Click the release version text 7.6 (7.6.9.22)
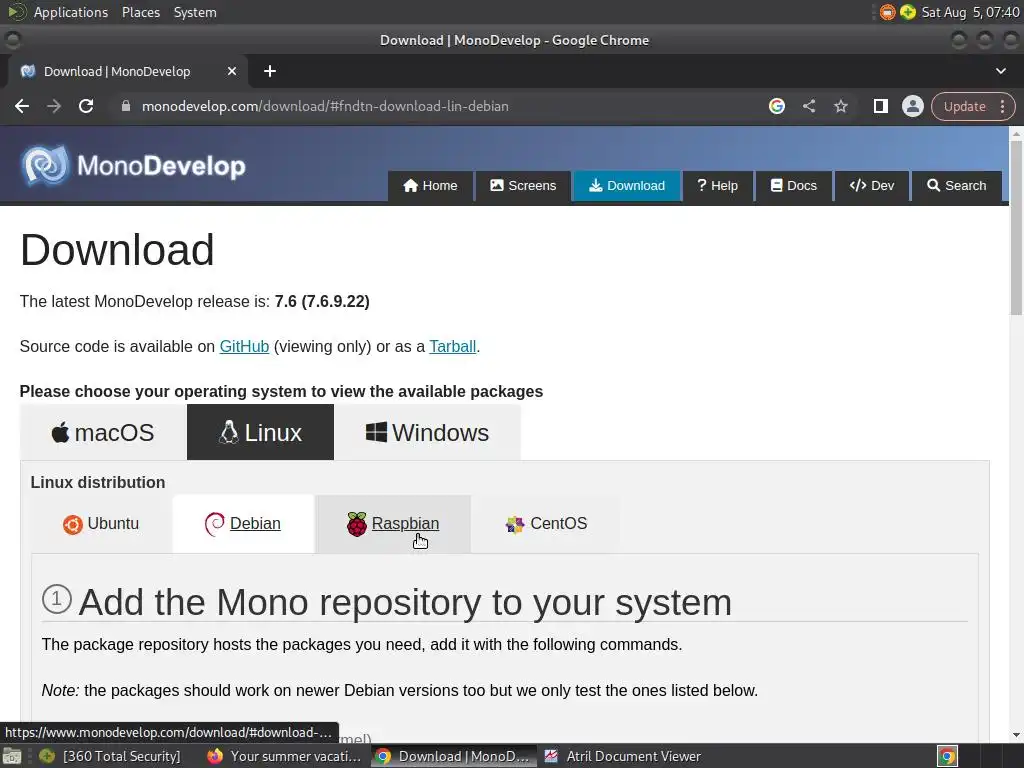This screenshot has width=1024, height=768. 322,302
